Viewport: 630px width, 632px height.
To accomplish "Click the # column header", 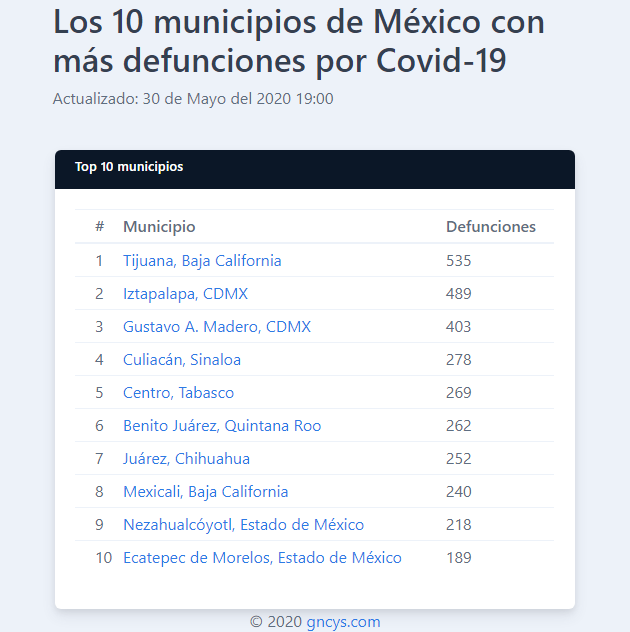I will coord(100,227).
